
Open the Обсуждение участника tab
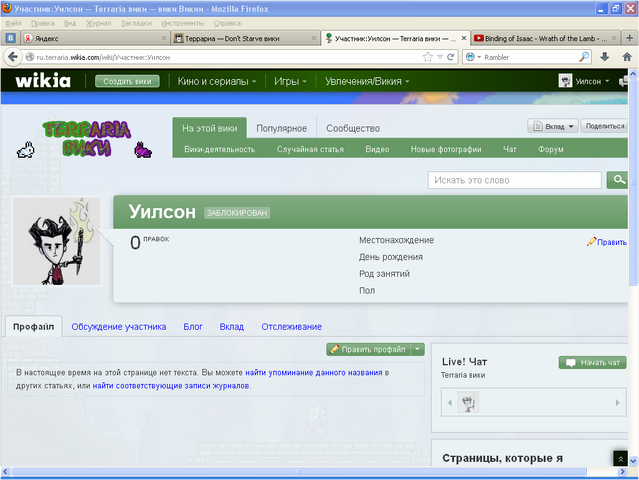coord(119,327)
